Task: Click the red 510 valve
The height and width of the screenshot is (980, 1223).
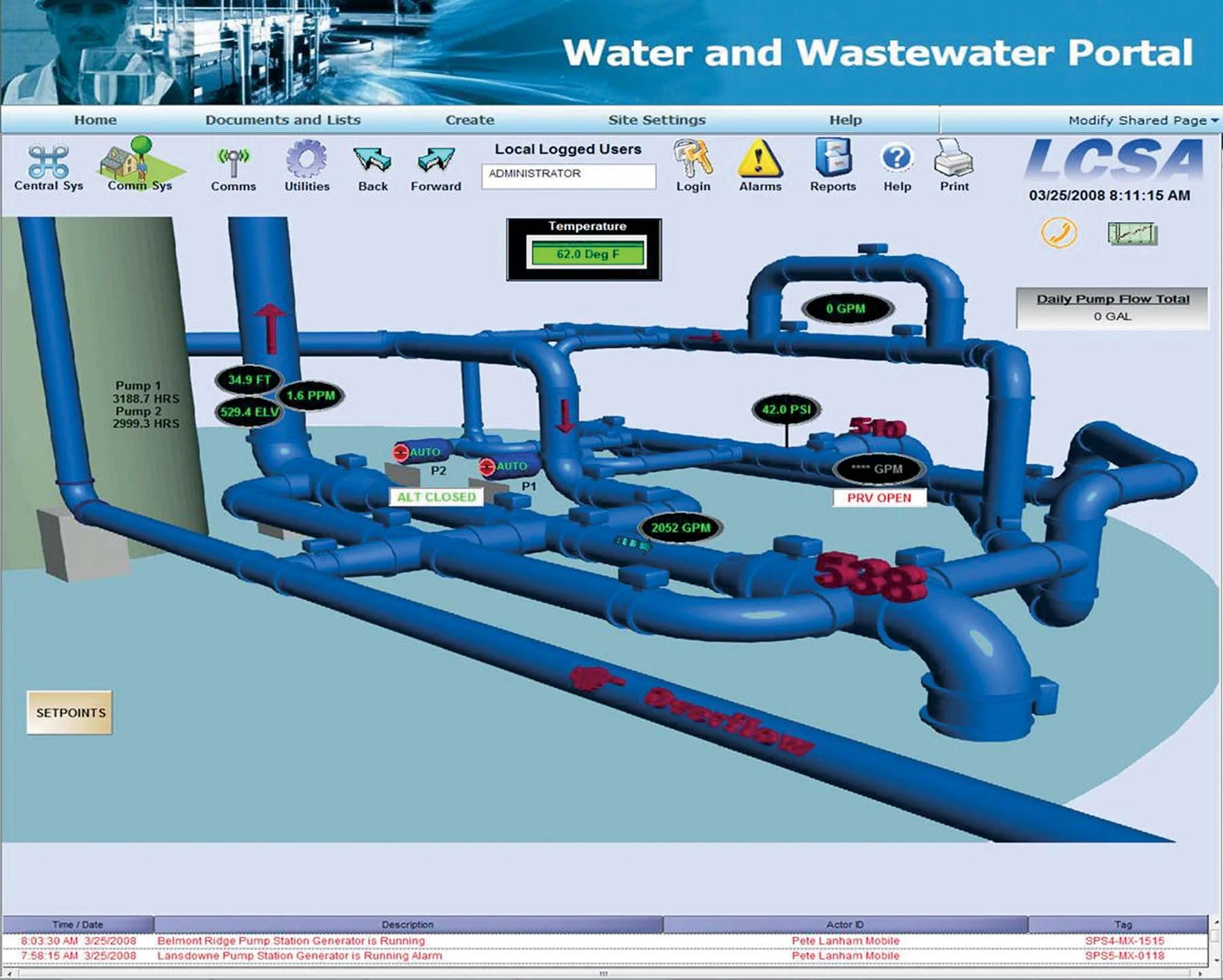Action: 877,427
